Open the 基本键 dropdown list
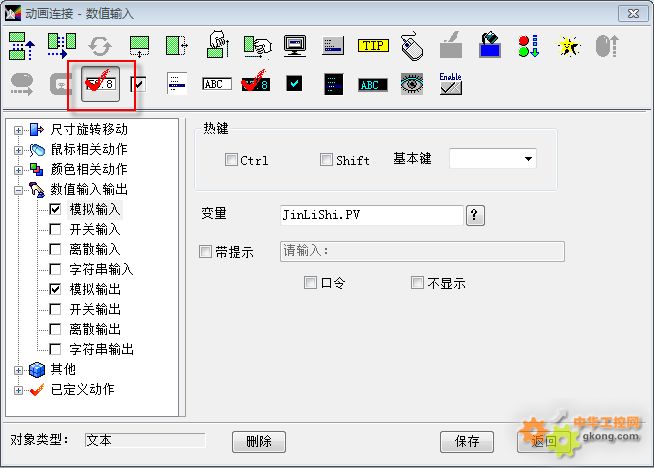Image resolution: width=654 pixels, height=468 pixels. (x=528, y=159)
